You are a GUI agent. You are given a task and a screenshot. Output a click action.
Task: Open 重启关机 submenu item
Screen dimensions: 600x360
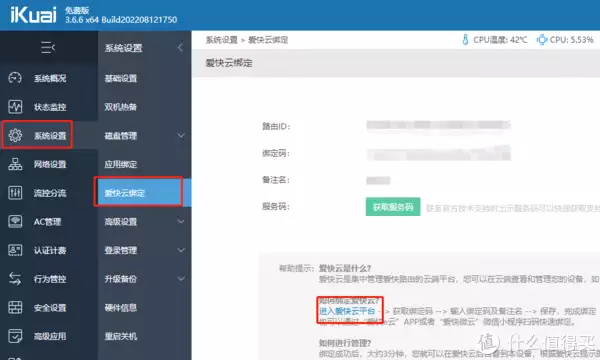[121, 337]
